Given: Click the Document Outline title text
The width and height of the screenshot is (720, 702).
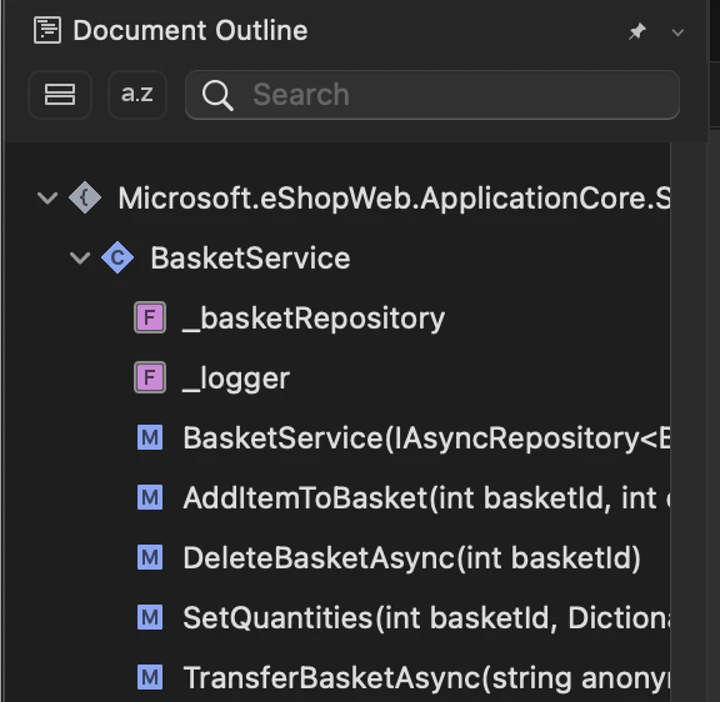Looking at the screenshot, I should click(x=190, y=31).
